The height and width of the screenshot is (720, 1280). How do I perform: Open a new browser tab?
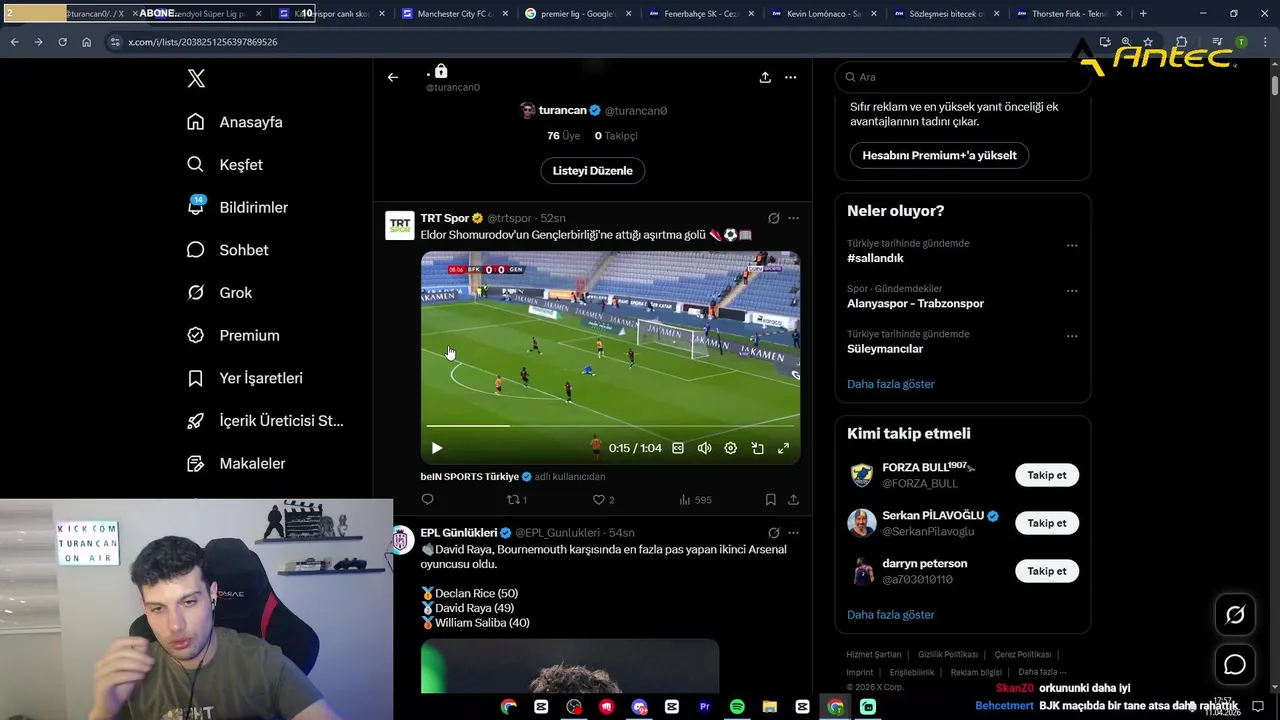(1143, 14)
